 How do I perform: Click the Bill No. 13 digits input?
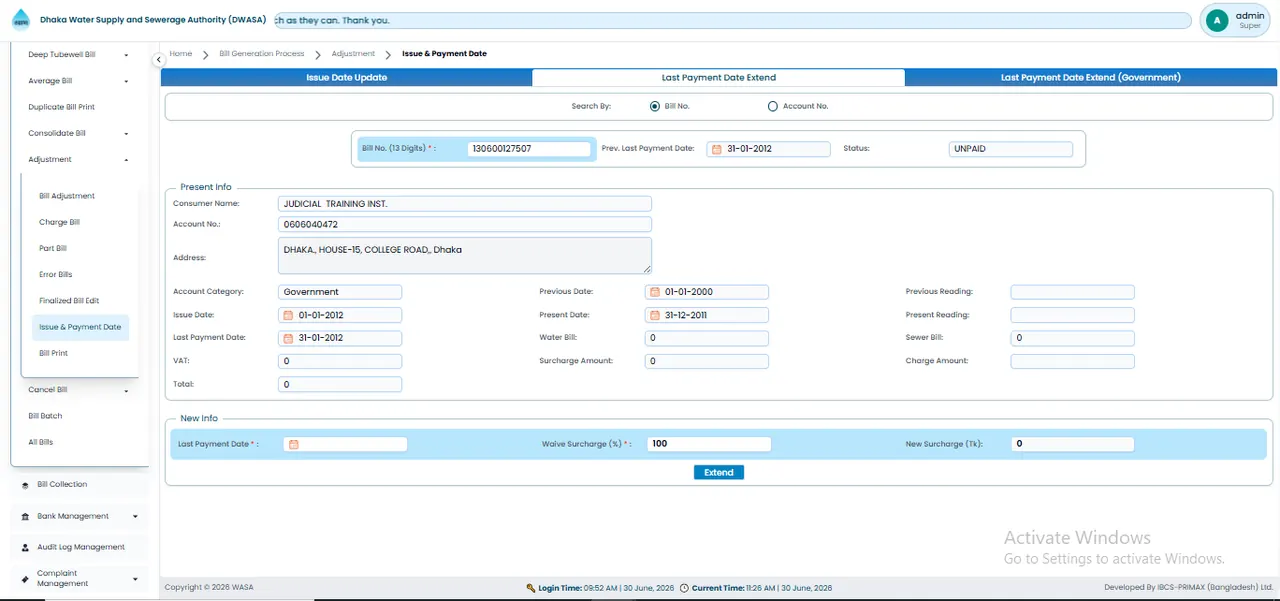[x=529, y=149]
